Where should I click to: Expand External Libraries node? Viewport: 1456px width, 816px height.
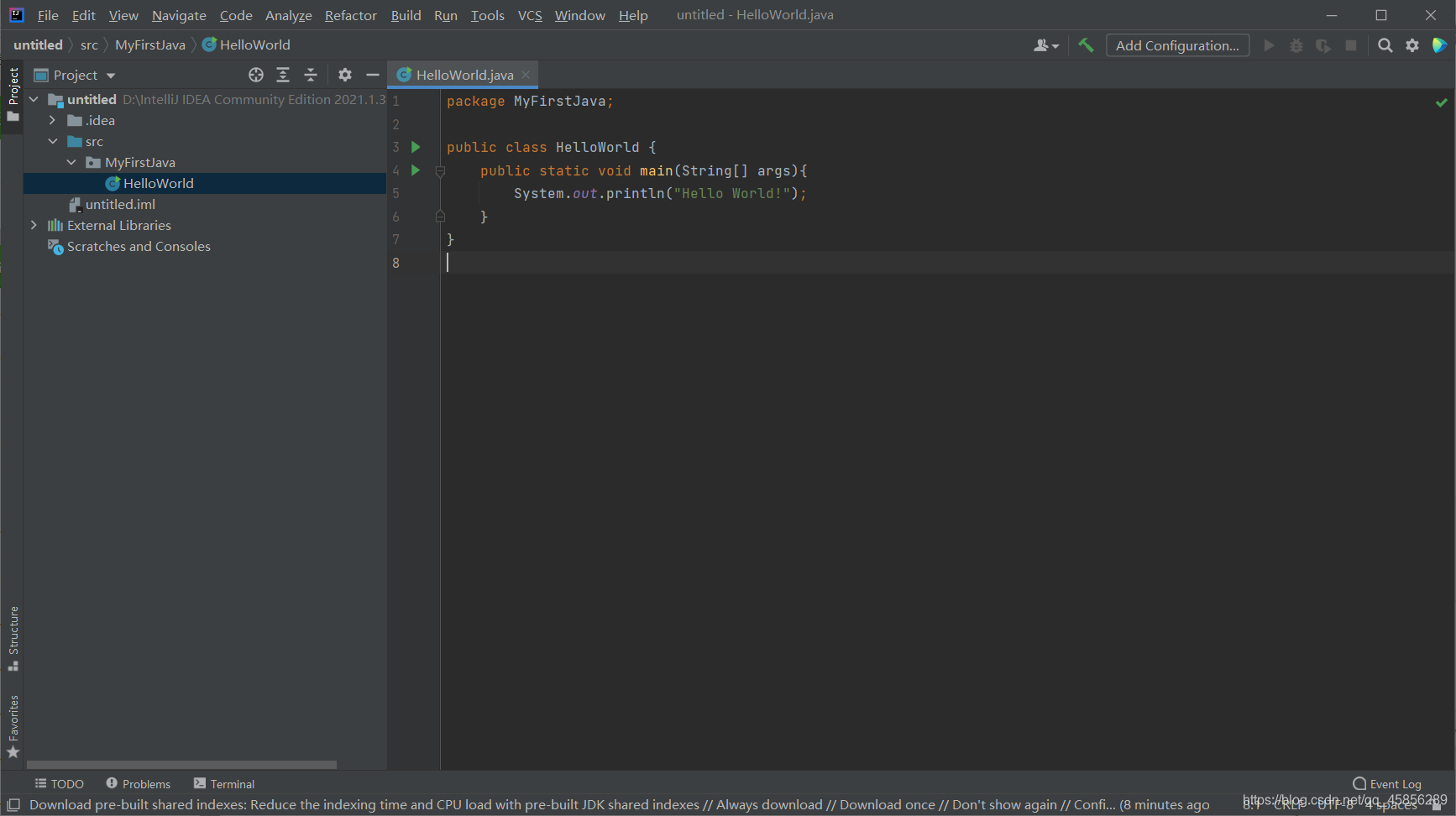34,225
